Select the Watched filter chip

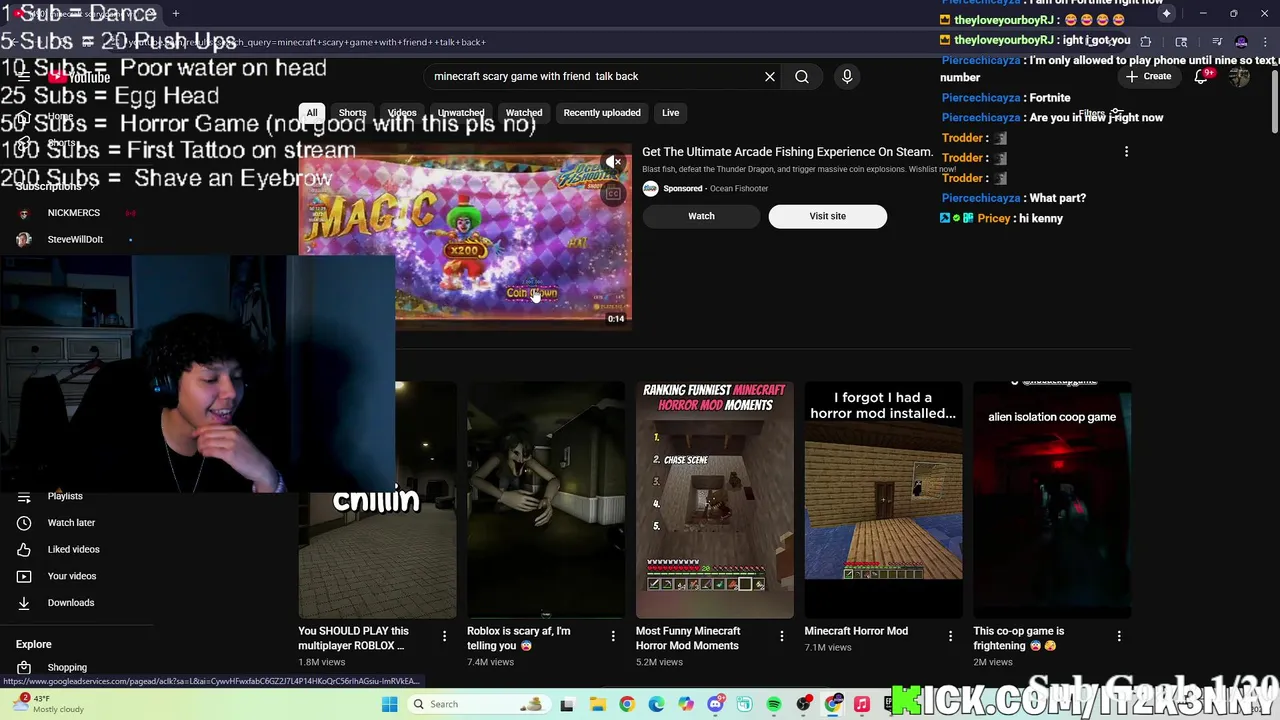(524, 113)
